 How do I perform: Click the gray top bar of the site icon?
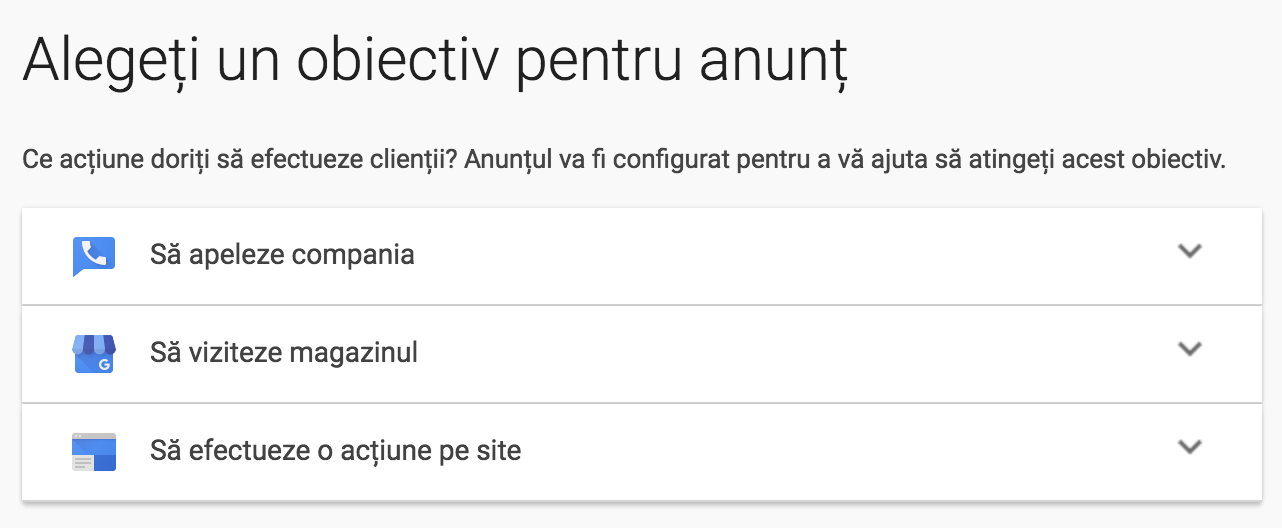94,437
